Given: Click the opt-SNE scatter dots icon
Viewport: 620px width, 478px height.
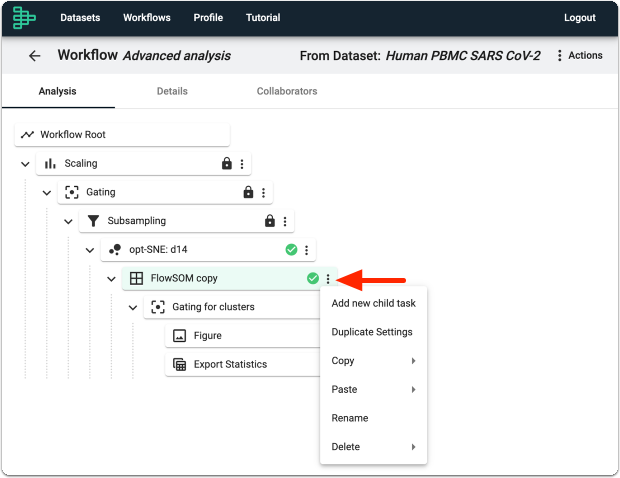Looking at the screenshot, I should pos(115,250).
